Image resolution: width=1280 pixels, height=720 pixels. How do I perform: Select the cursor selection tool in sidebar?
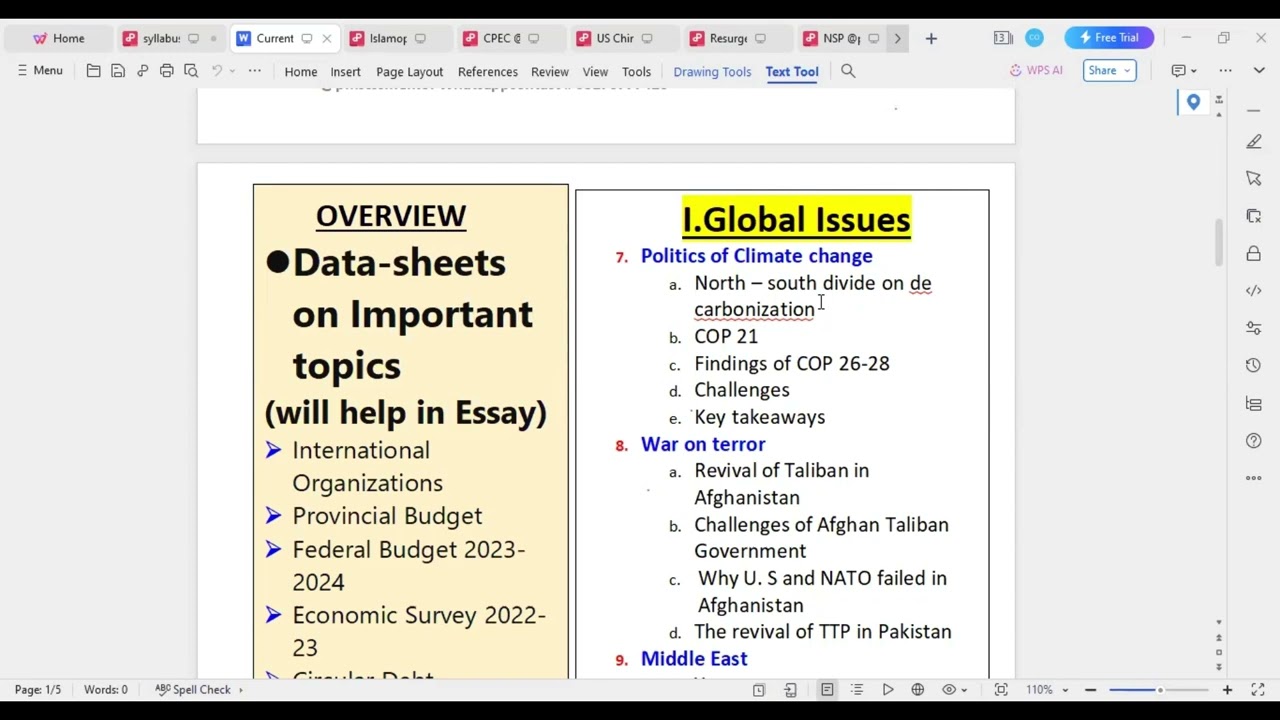pos(1254,179)
